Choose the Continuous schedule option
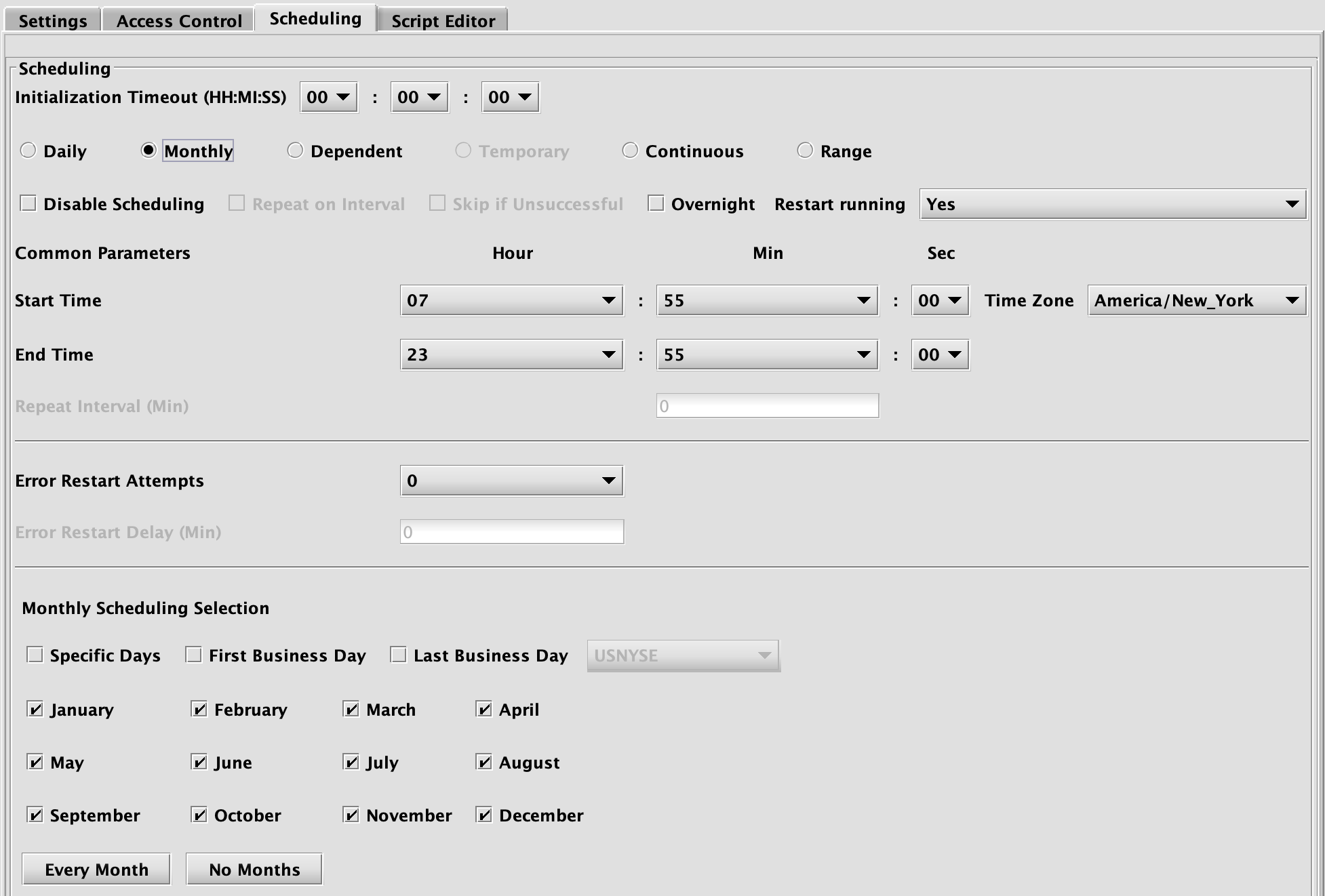 tap(630, 150)
